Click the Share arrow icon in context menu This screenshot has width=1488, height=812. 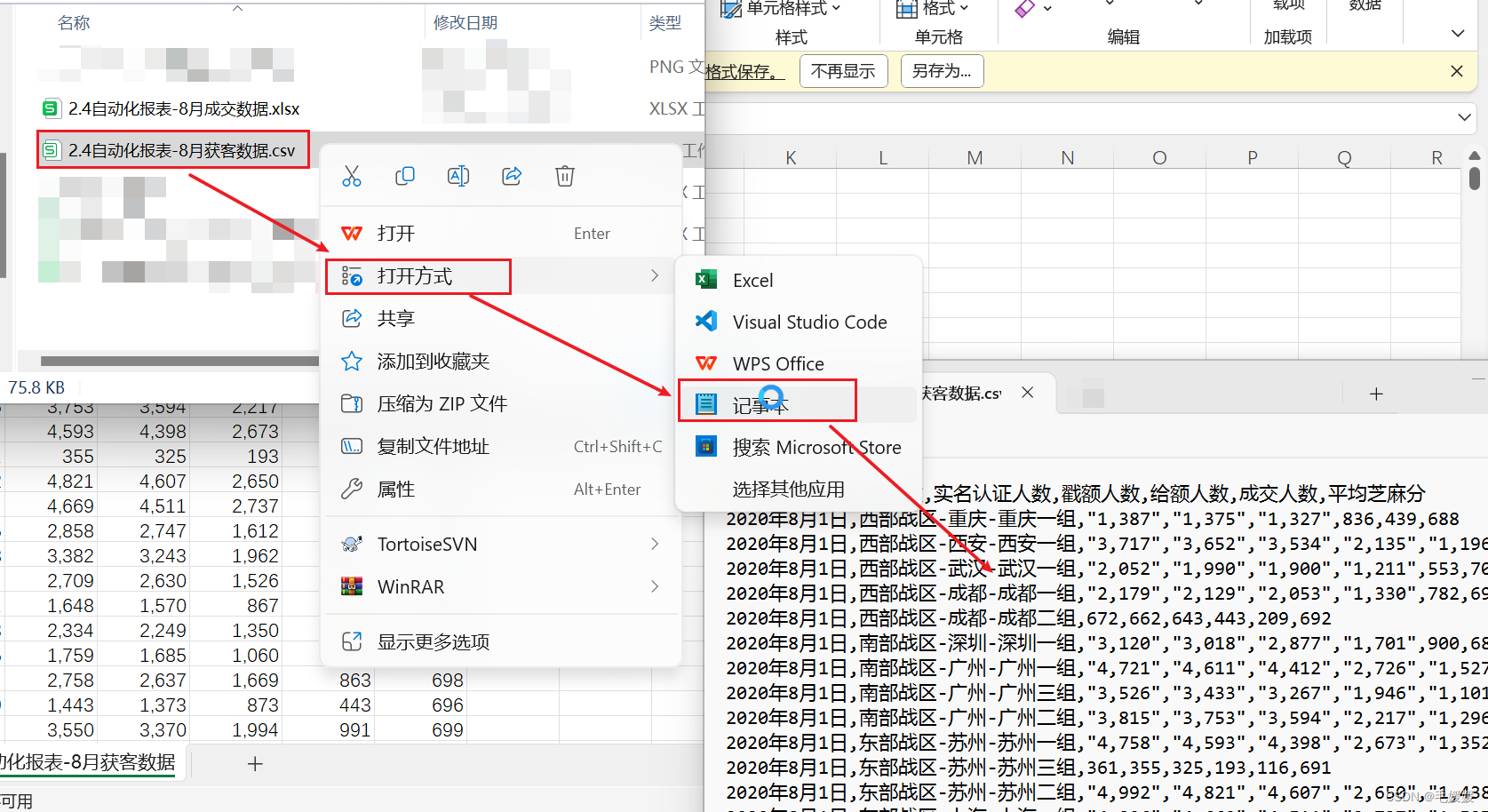pos(512,176)
